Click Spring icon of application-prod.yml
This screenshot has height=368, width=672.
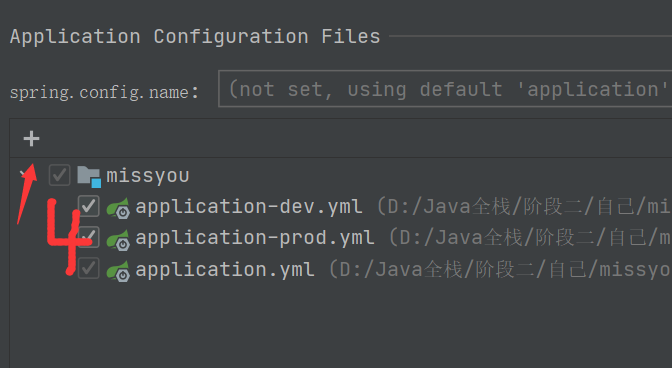coord(118,239)
